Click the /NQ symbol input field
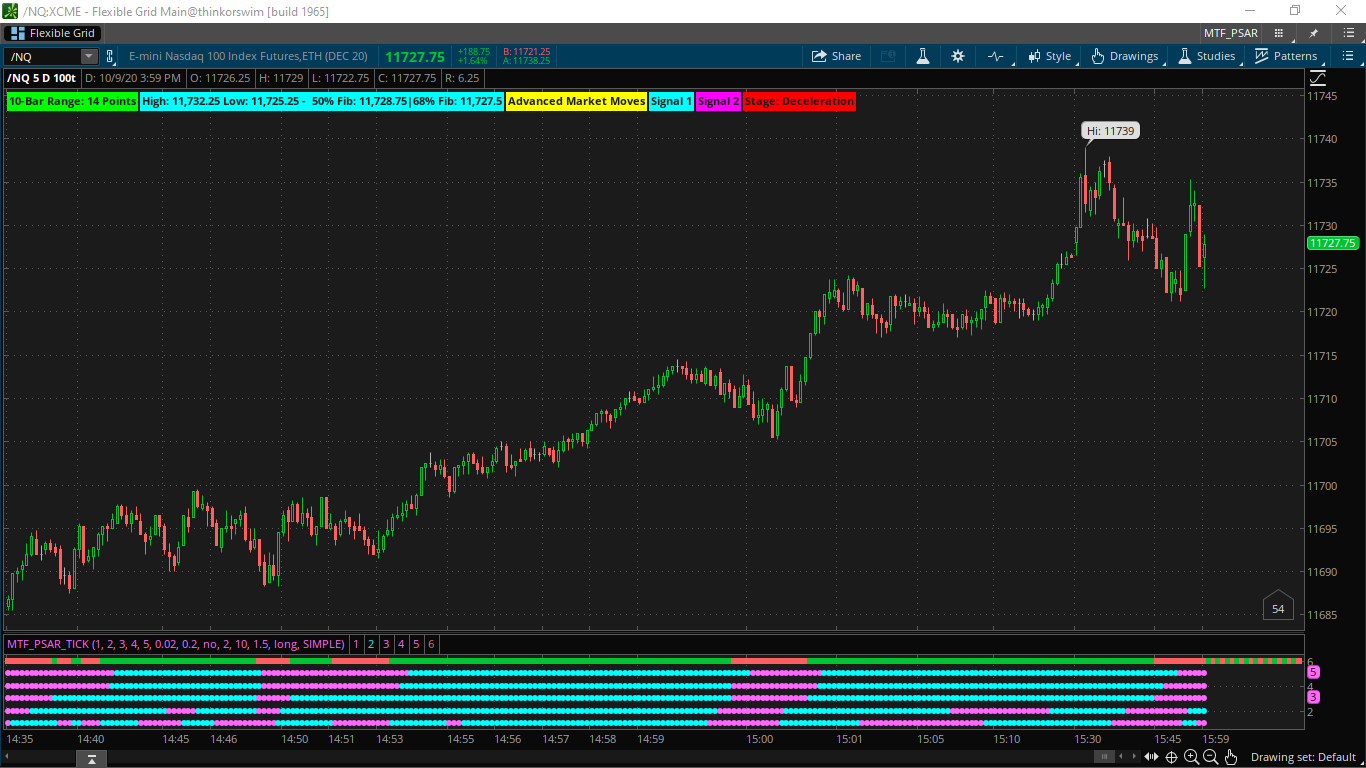The height and width of the screenshot is (768, 1366). coord(44,57)
